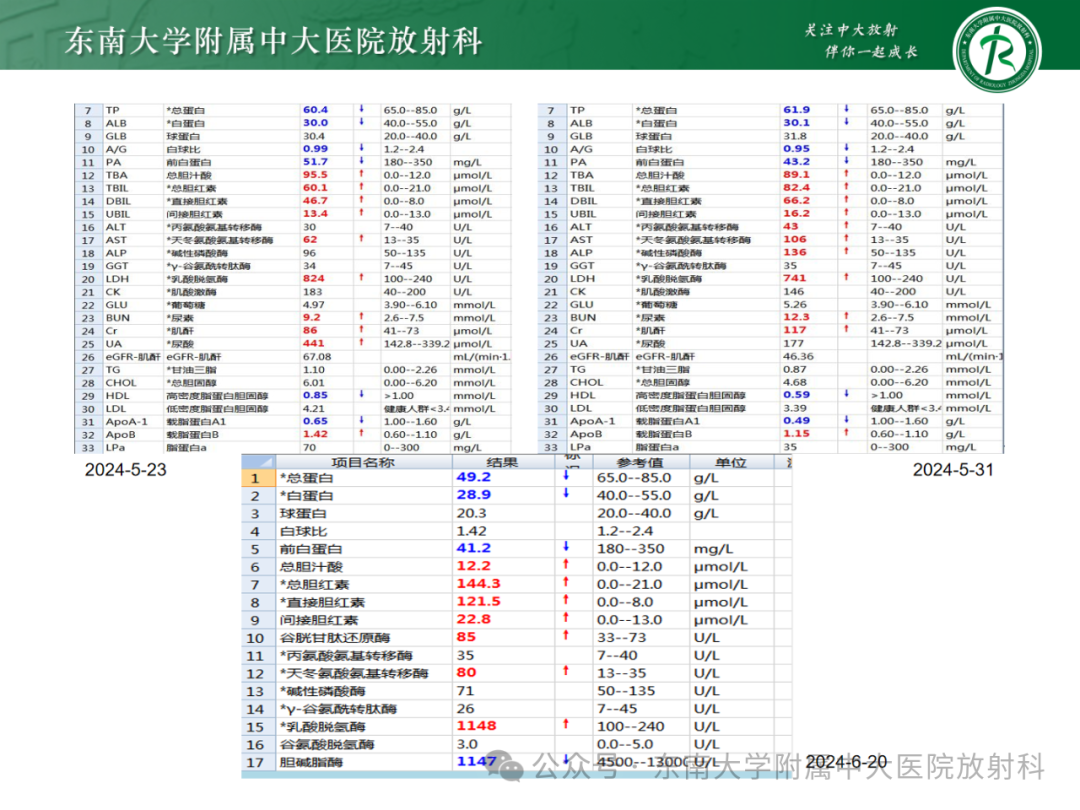
Task: Select the date label 2024-6-20
Action: click(846, 762)
